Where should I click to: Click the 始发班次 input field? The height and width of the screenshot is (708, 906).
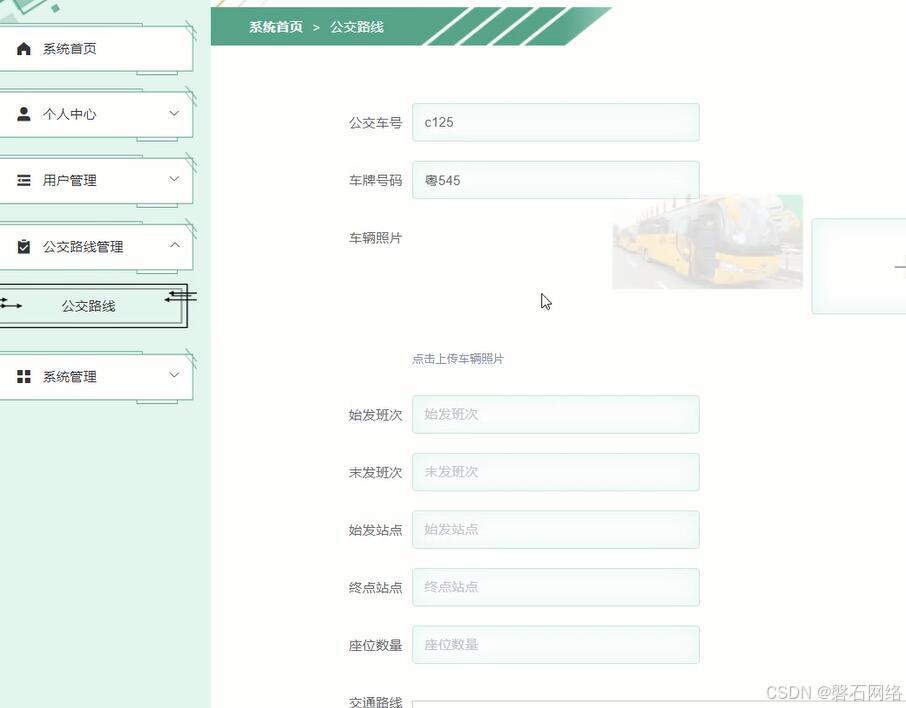555,414
